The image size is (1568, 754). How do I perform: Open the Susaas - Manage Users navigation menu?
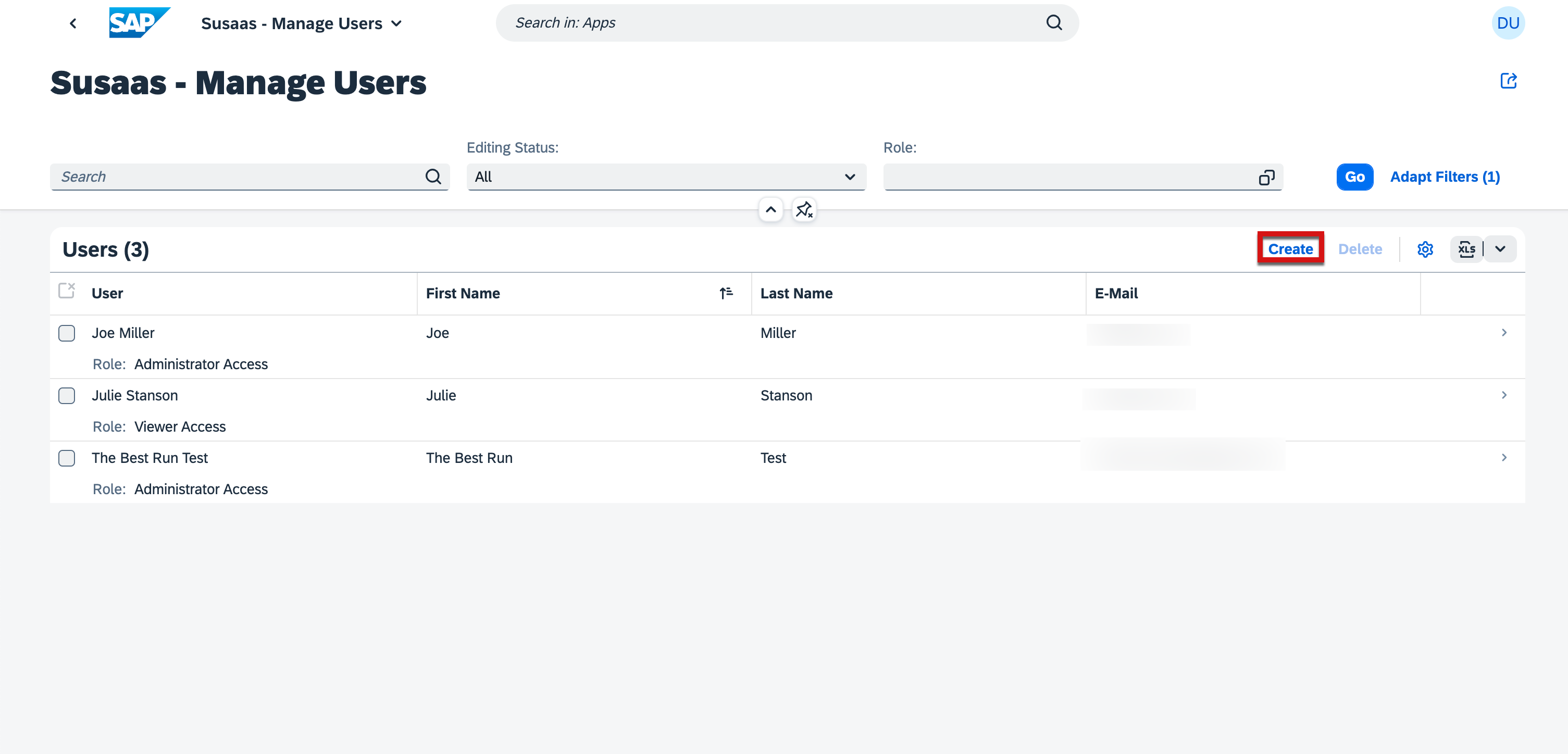[301, 23]
